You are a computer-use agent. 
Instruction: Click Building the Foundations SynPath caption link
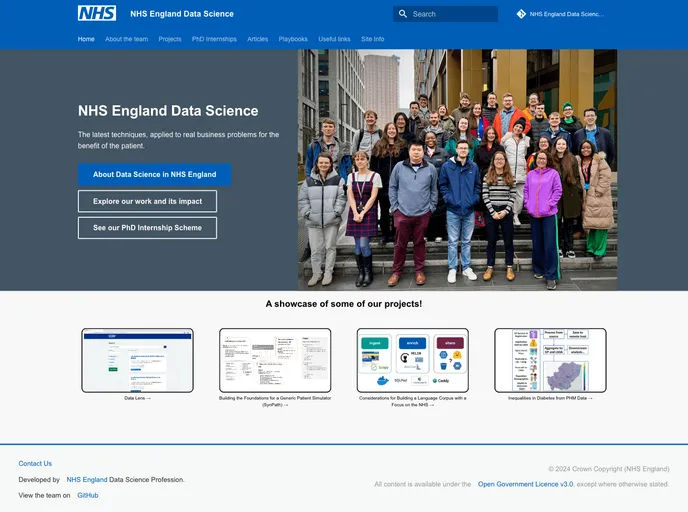coord(275,401)
